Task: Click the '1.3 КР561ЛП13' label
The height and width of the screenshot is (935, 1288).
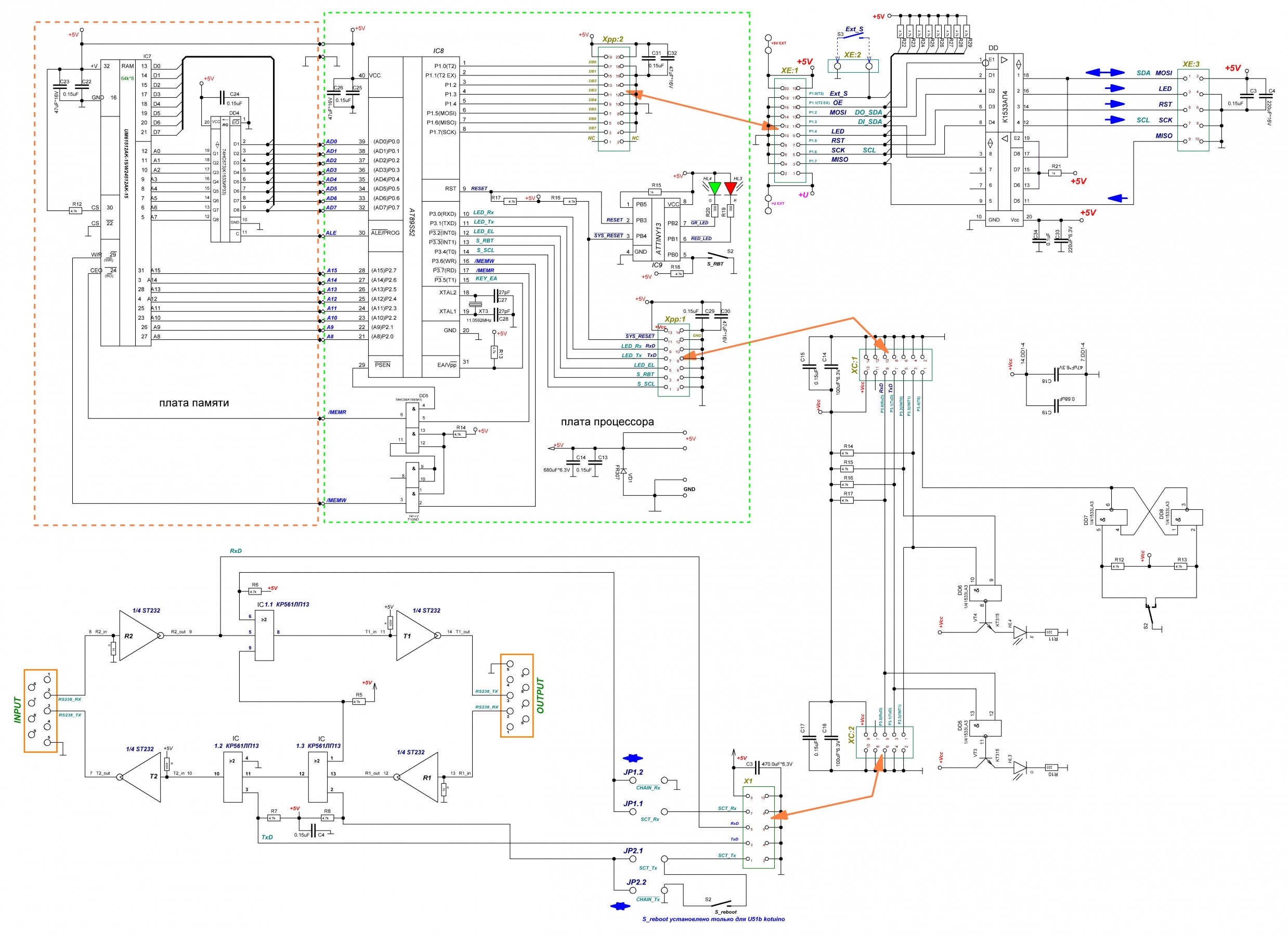Action: tap(319, 746)
